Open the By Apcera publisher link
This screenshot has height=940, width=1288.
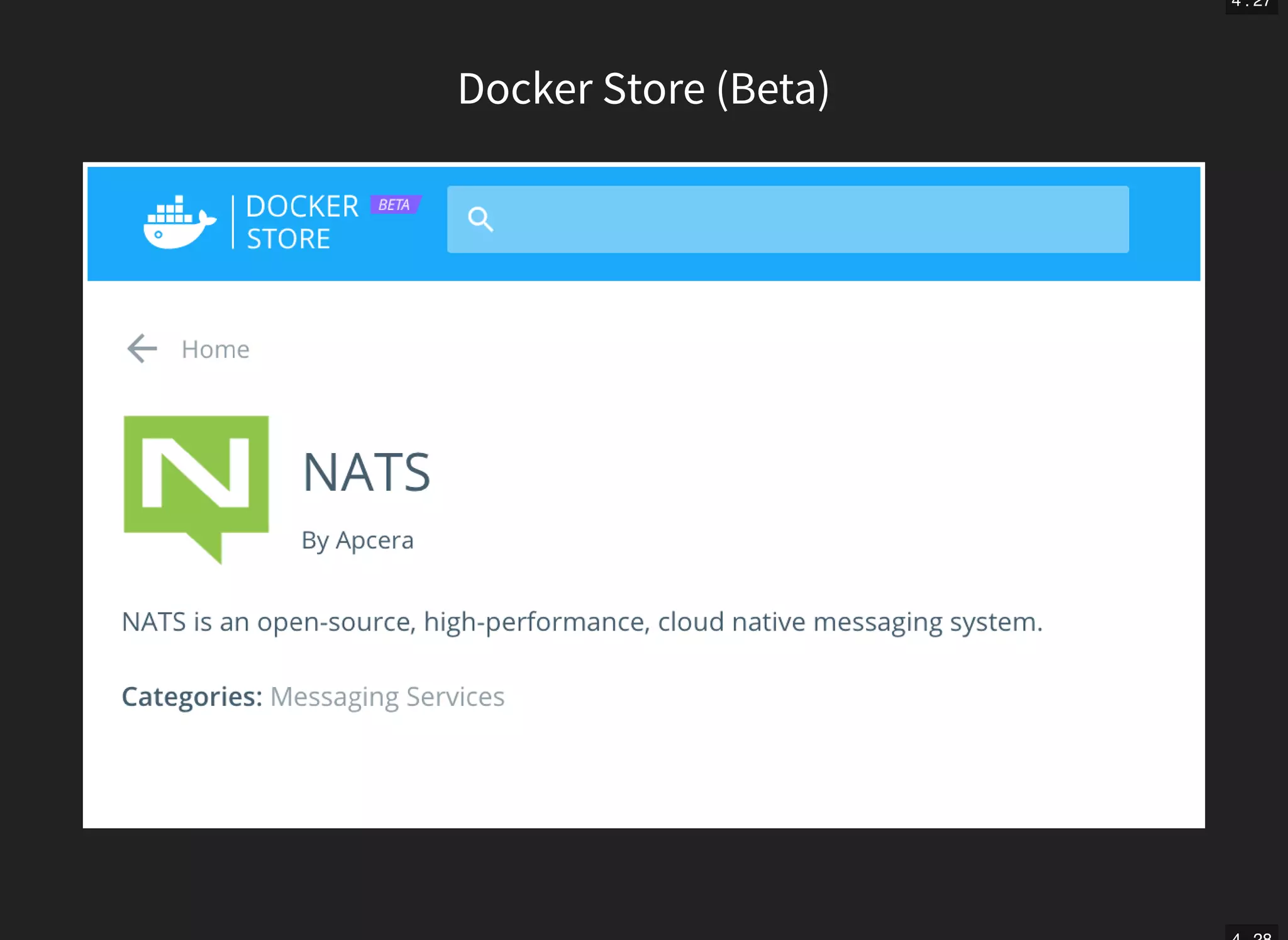357,540
